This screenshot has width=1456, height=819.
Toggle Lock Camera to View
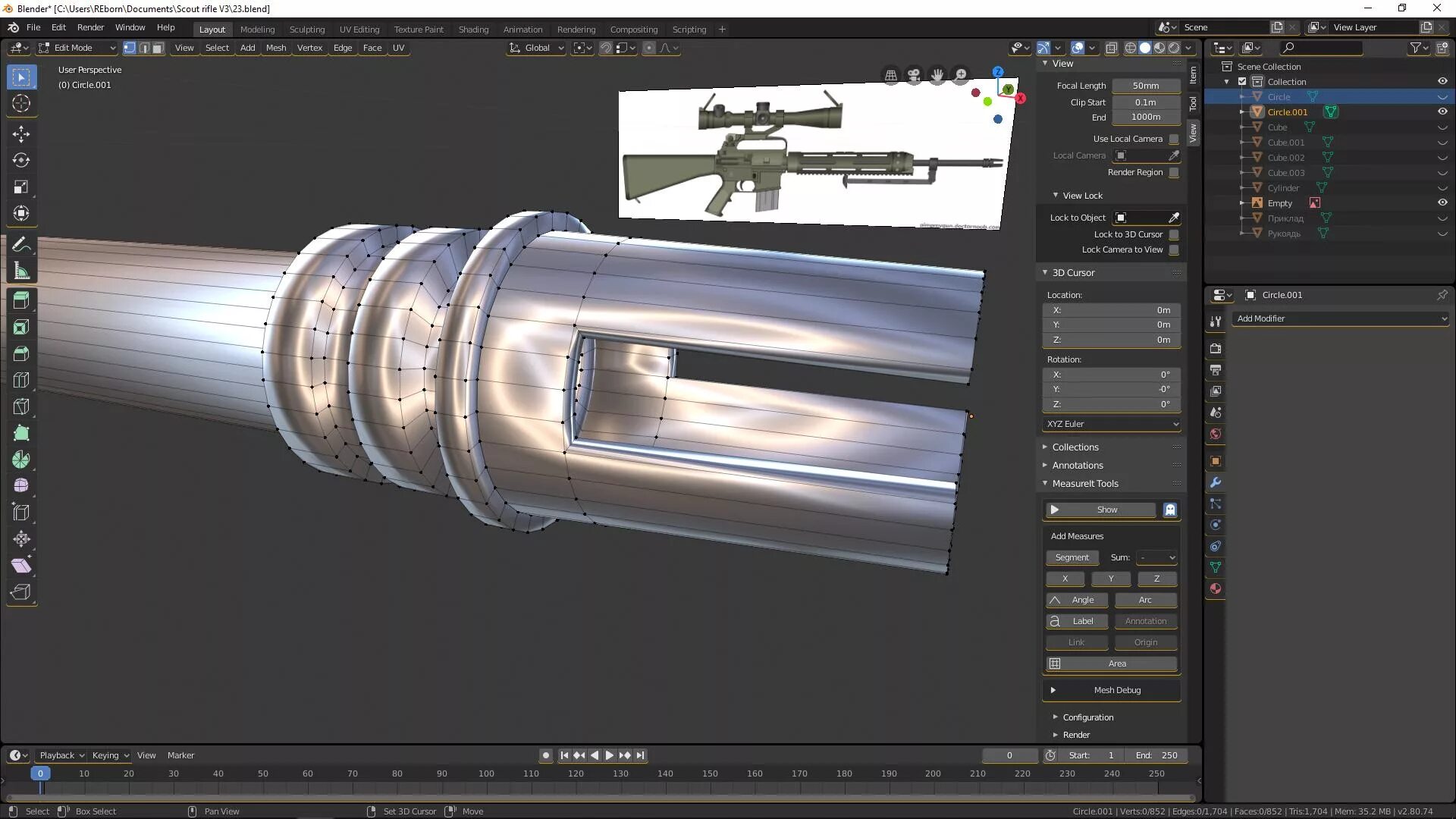1175,249
